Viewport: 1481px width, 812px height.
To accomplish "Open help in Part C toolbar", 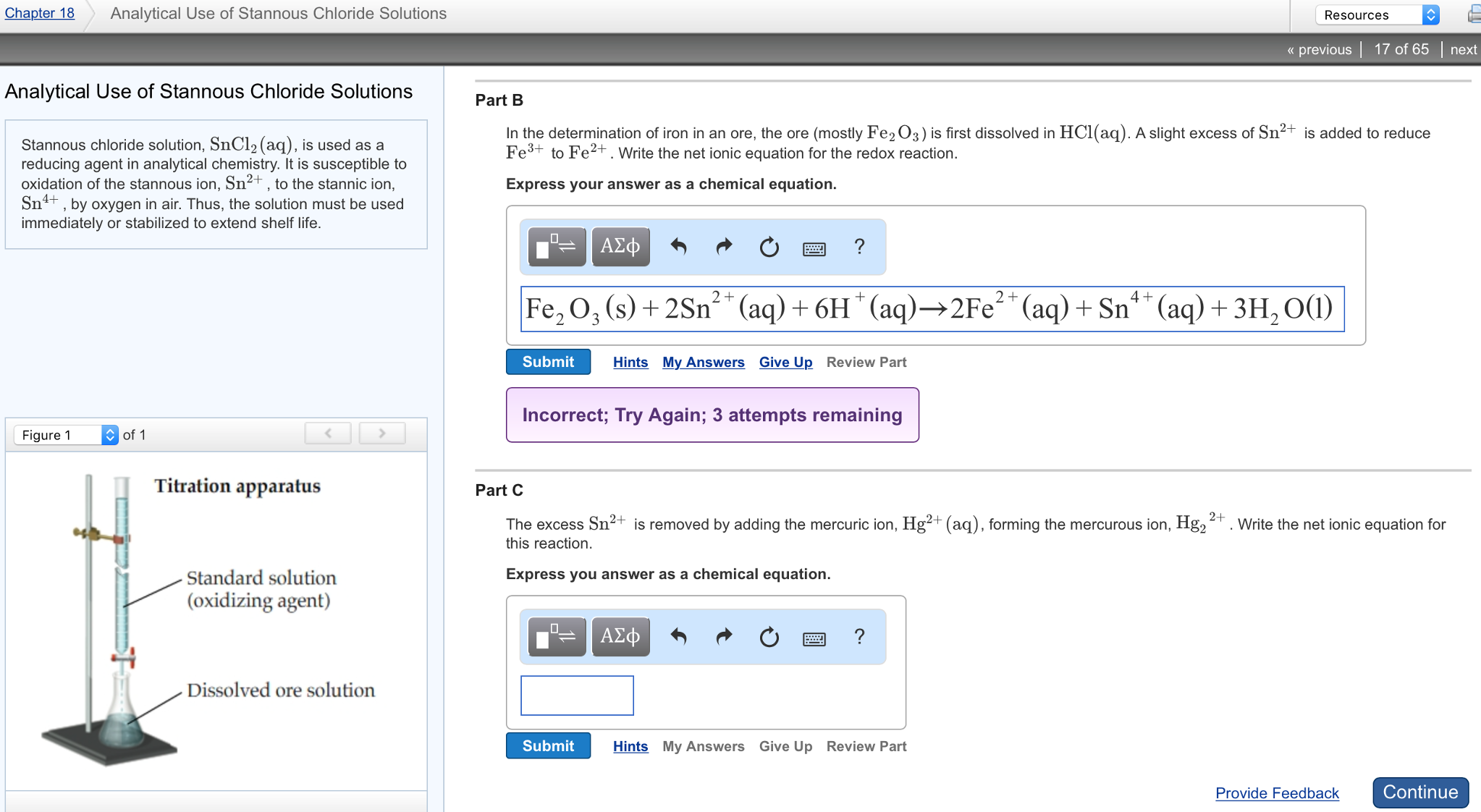I will pyautogui.click(x=859, y=637).
